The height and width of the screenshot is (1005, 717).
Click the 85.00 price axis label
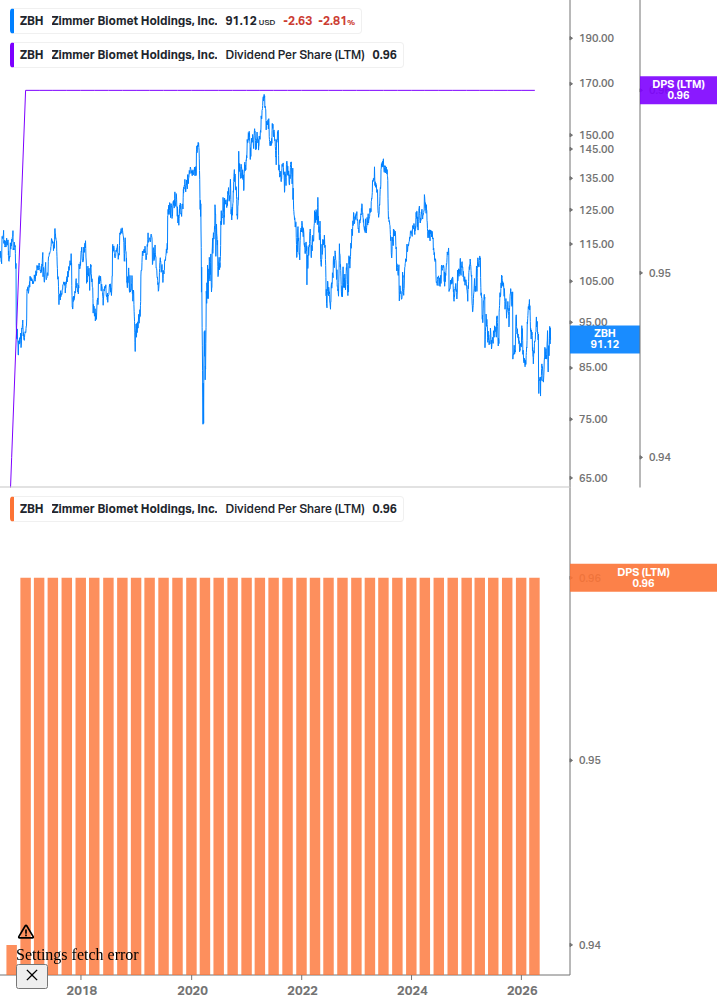pyautogui.click(x=593, y=367)
